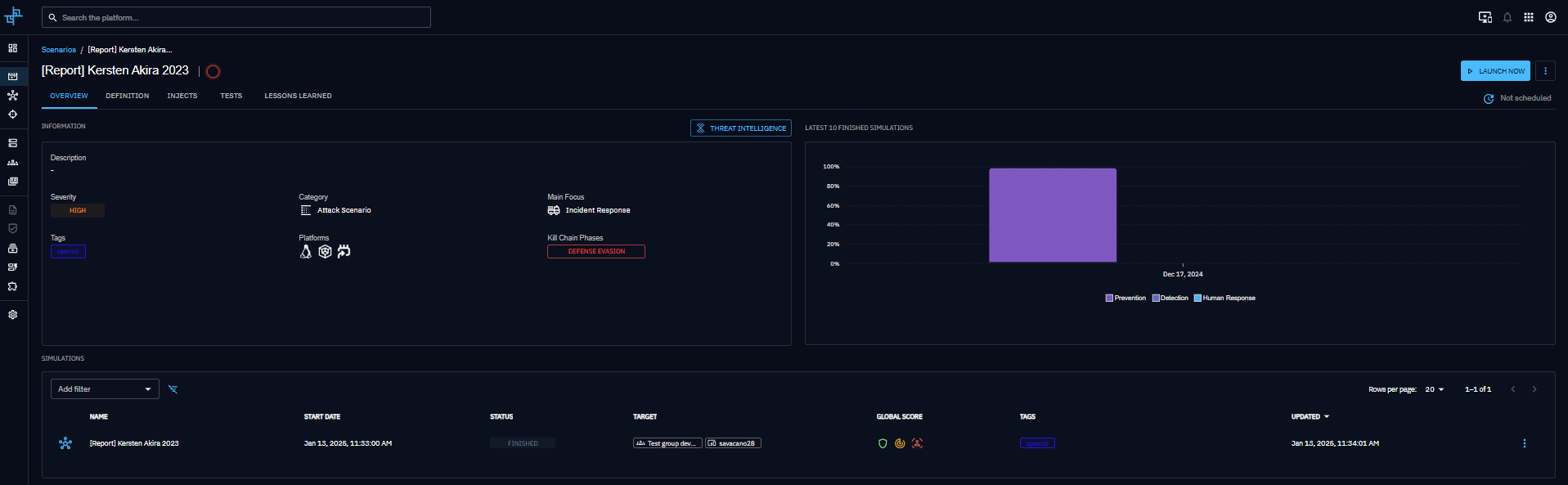Open the apps grid icon
The image size is (1568, 485).
pyautogui.click(x=1528, y=17)
